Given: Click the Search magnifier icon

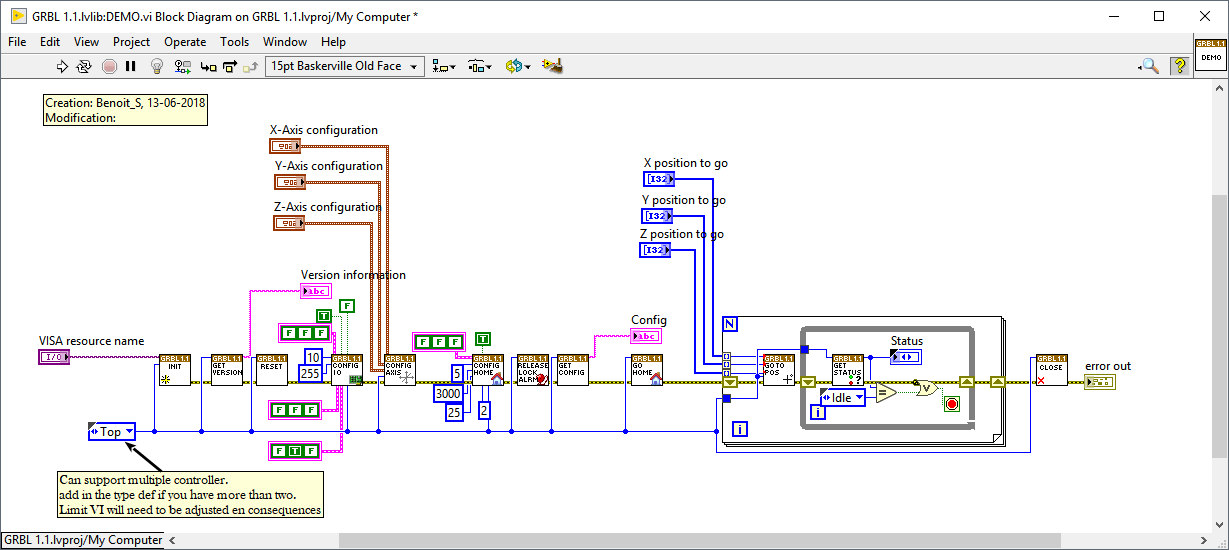Looking at the screenshot, I should pos(1149,66).
